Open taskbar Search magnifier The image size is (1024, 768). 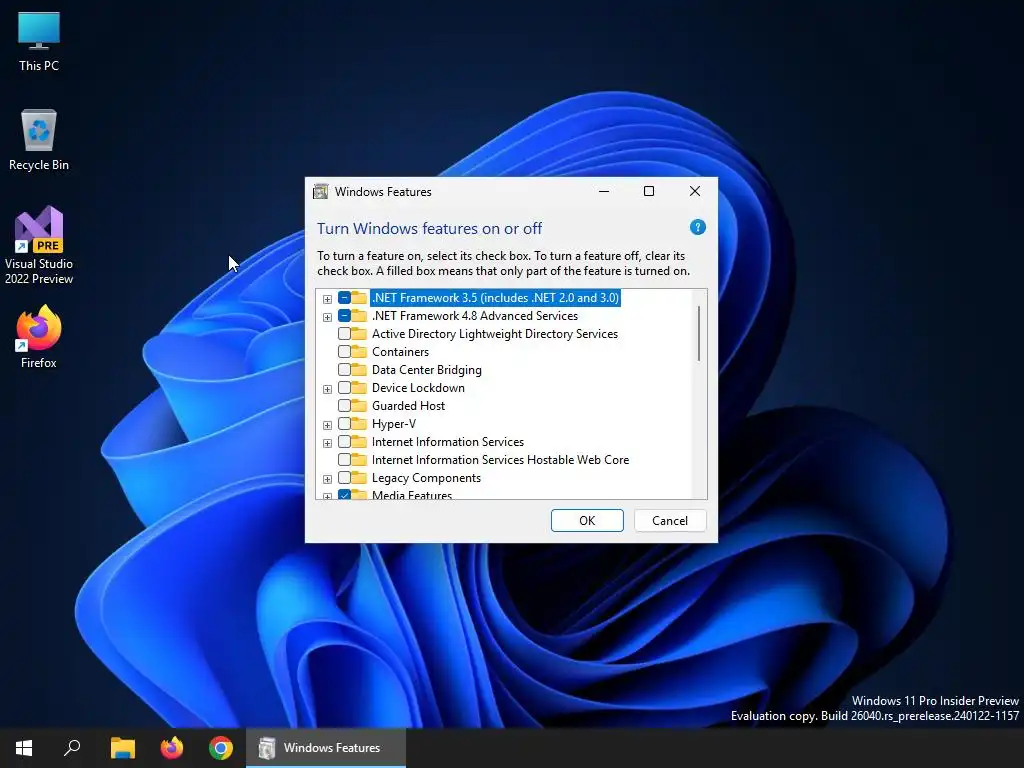coord(72,748)
